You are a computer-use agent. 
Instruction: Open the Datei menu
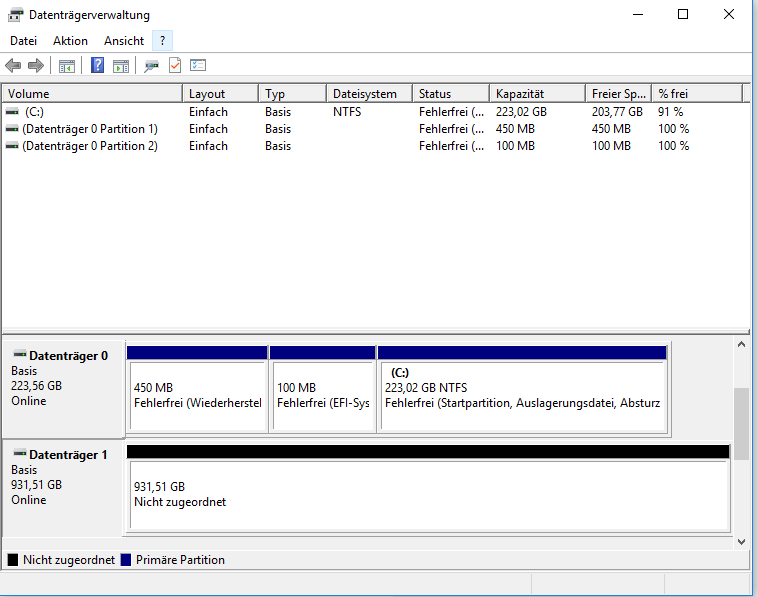pos(23,41)
